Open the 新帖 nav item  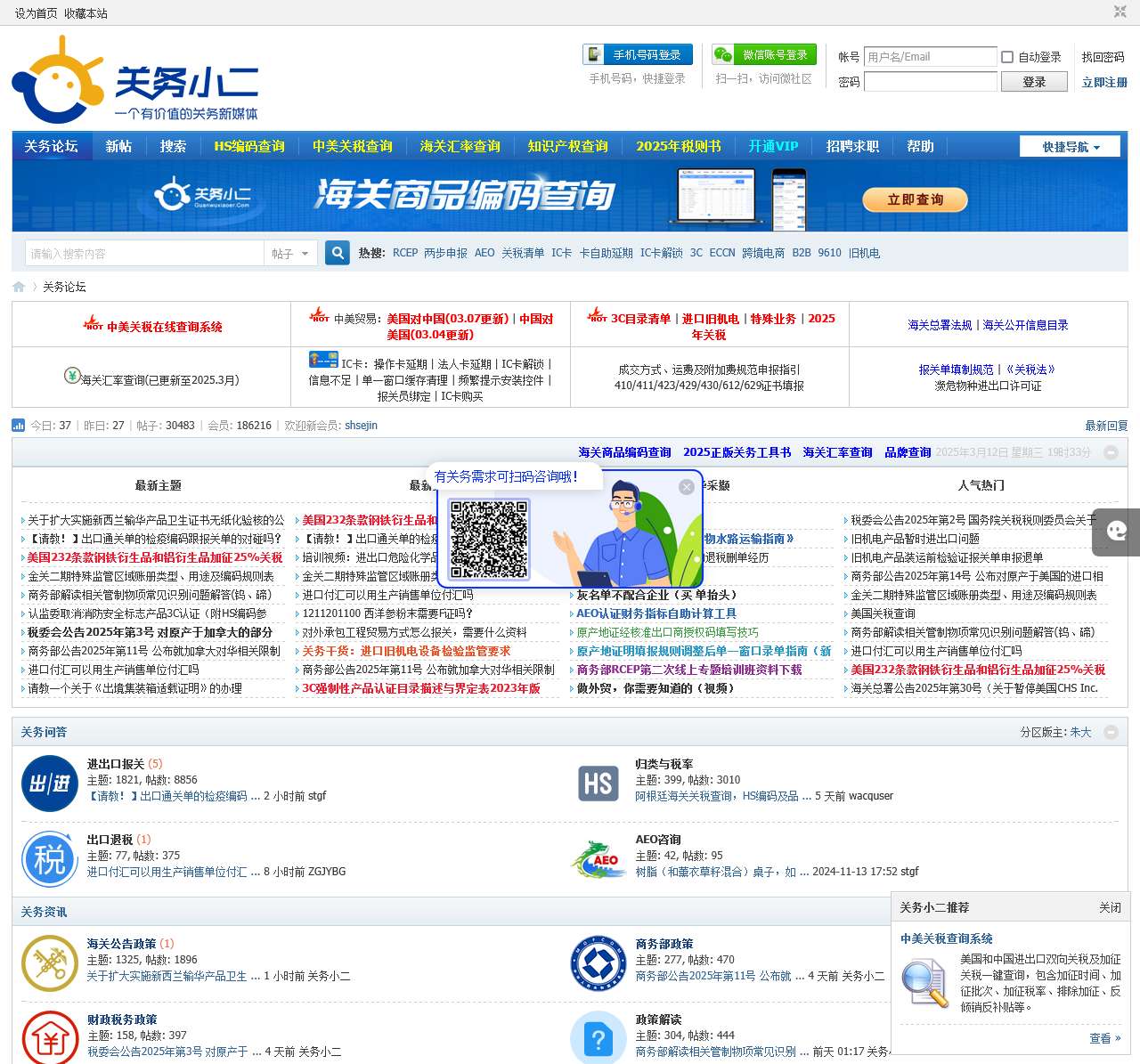pos(118,146)
